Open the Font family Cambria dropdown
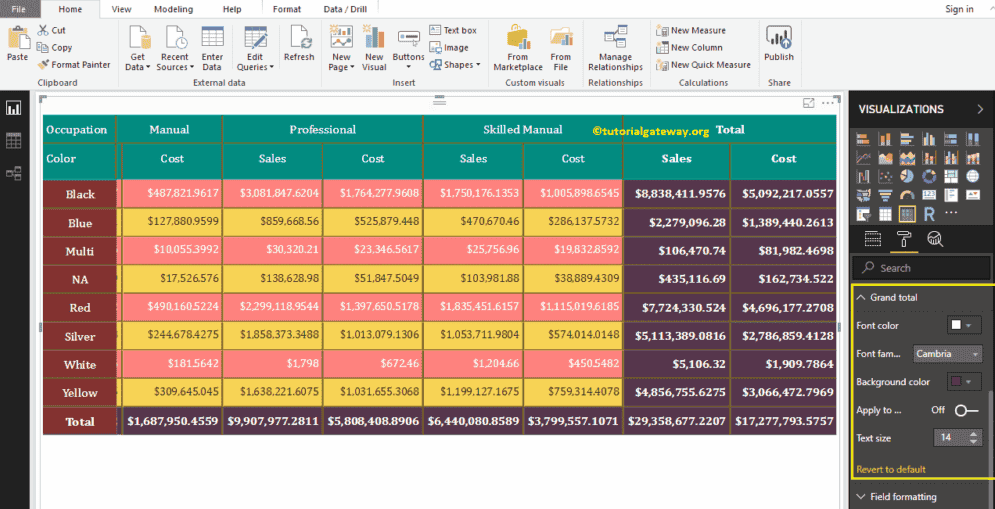This screenshot has height=509, width=995. (947, 353)
